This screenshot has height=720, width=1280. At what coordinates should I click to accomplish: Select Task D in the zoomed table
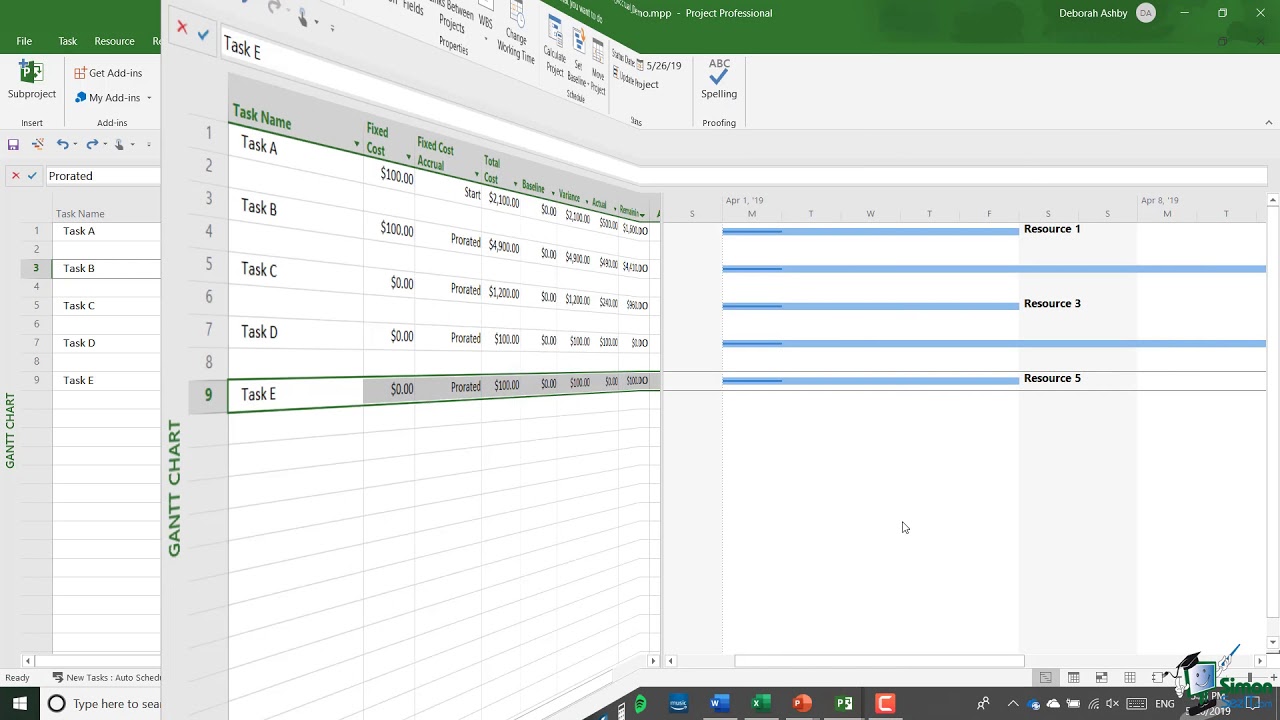pyautogui.click(x=259, y=332)
